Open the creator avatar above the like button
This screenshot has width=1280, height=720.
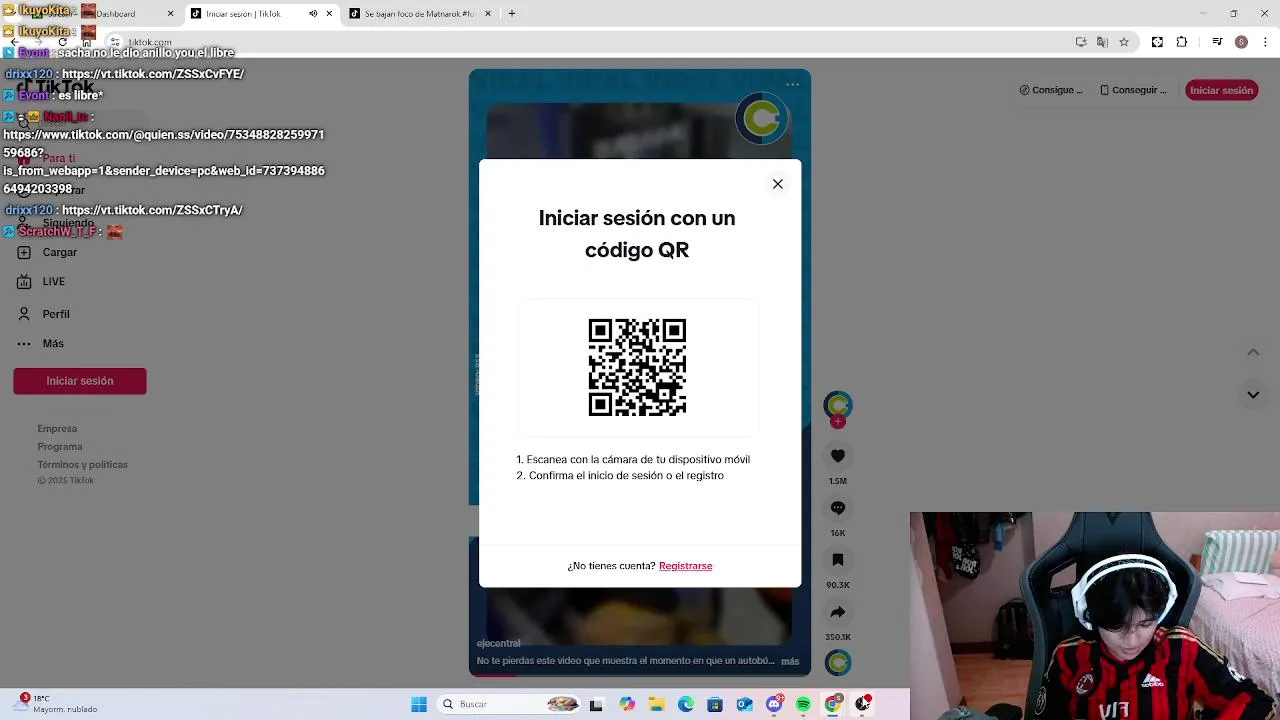(x=838, y=404)
